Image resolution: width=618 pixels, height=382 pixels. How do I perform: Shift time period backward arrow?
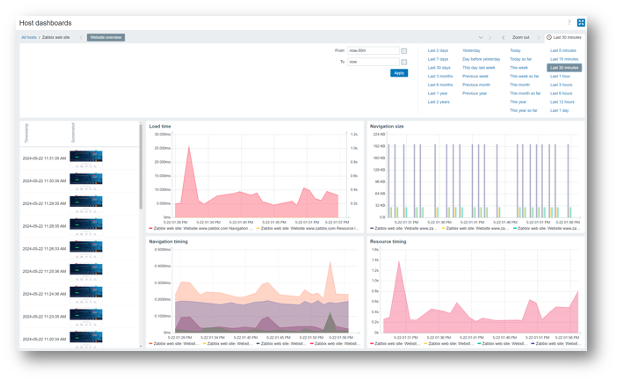[503, 37]
